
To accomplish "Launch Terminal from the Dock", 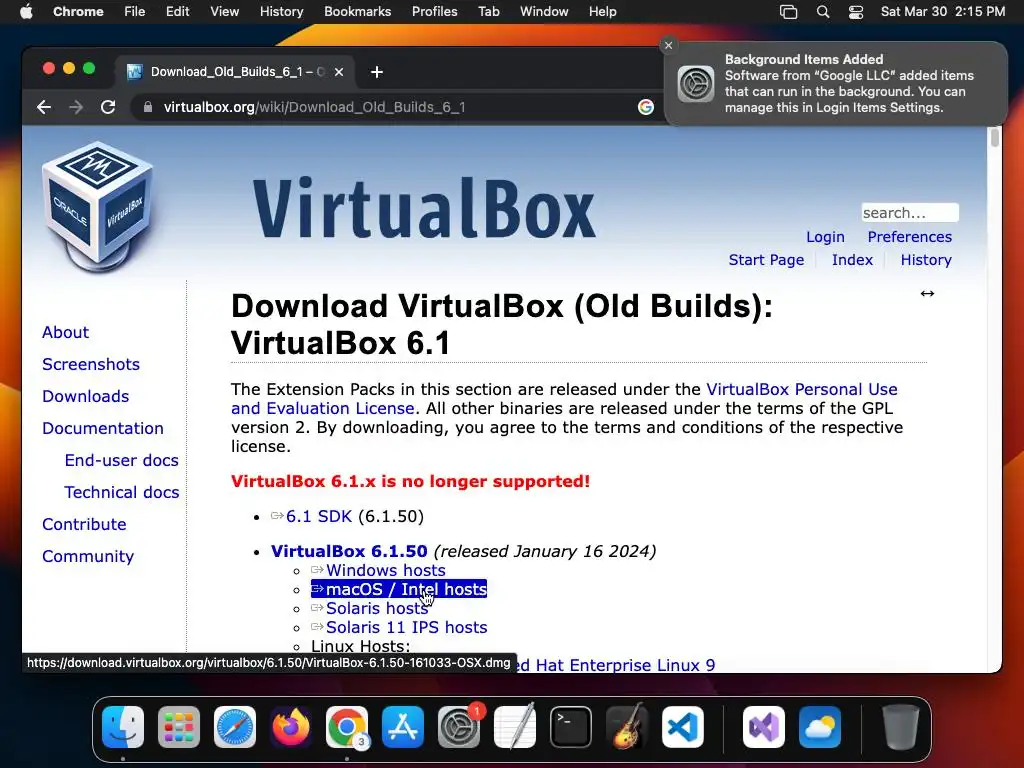I will point(571,727).
